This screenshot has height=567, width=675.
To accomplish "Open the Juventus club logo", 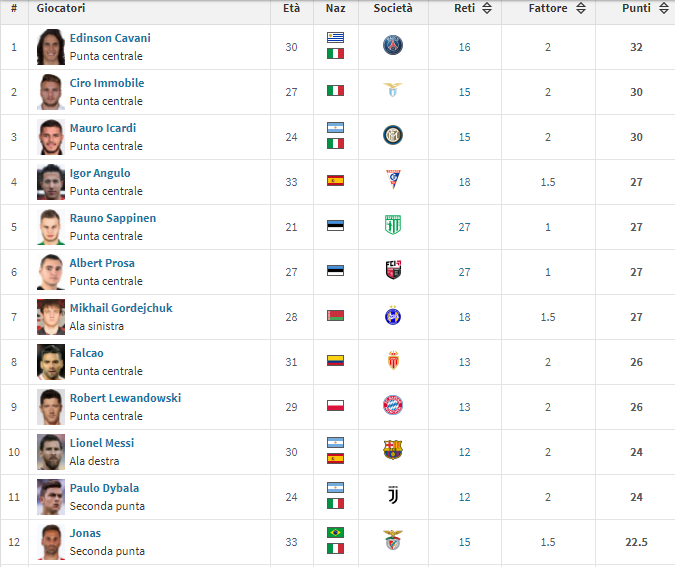I will (393, 495).
